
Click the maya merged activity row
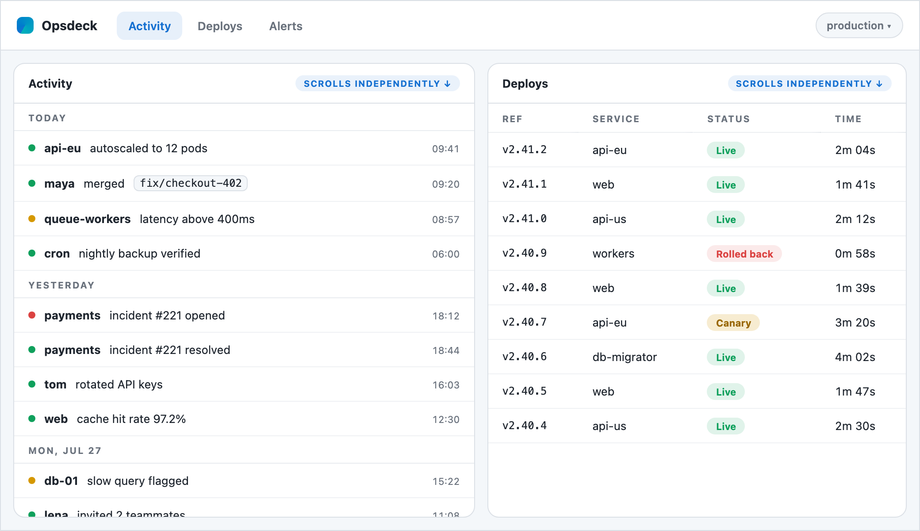point(244,184)
